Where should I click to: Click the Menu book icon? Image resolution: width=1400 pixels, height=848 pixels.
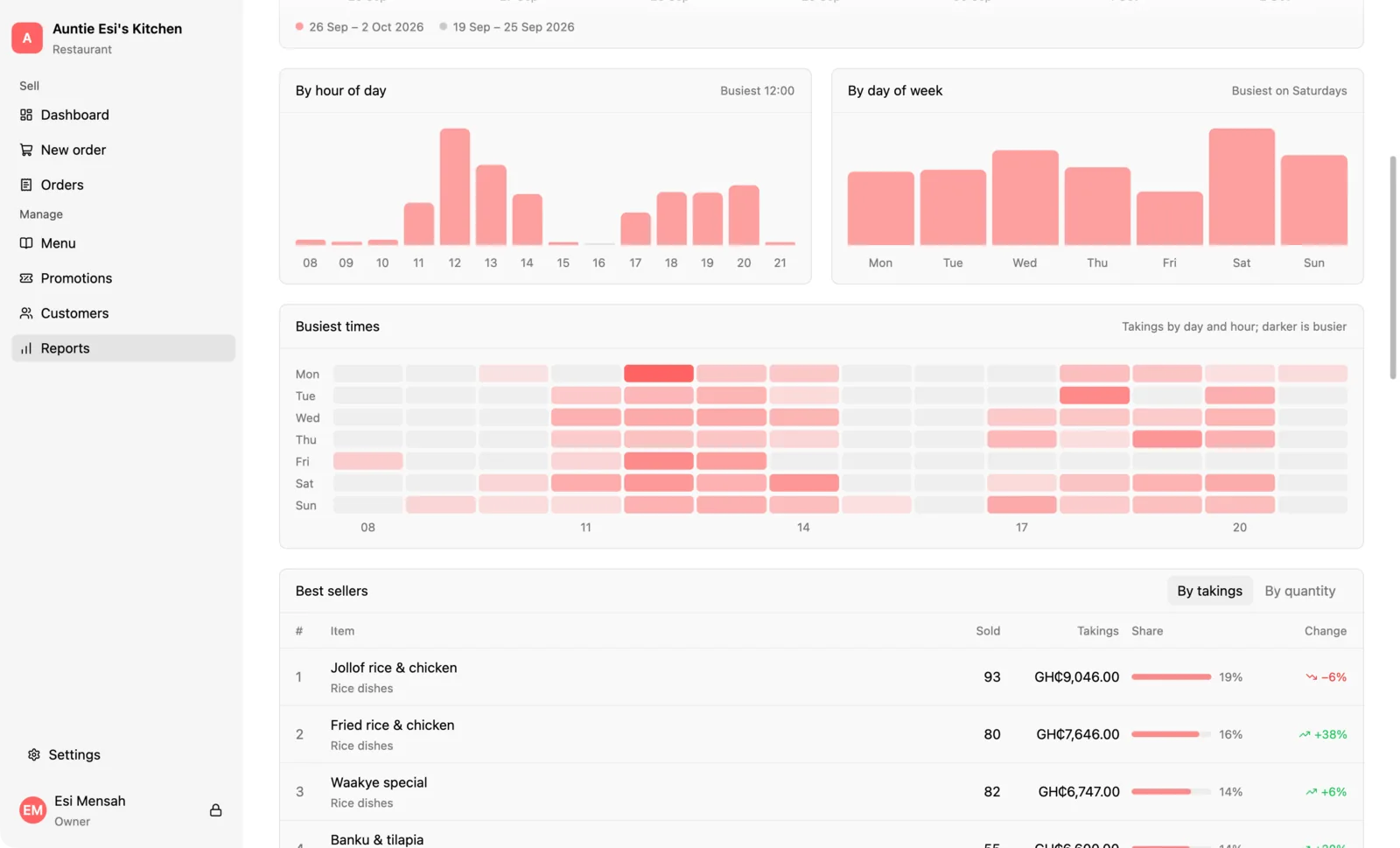pos(26,243)
